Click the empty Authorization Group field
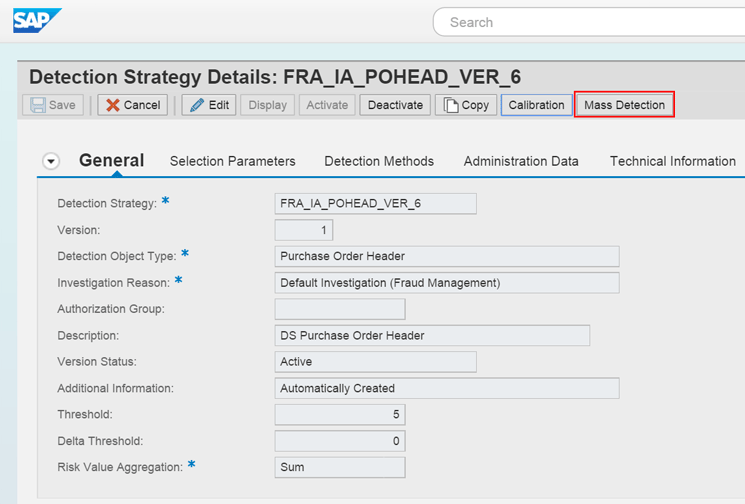Viewport: 745px width, 504px height. [340, 309]
